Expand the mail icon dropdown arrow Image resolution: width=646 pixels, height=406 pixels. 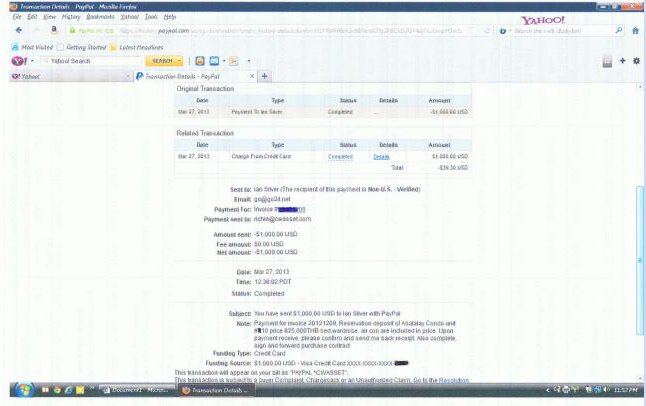coord(224,61)
